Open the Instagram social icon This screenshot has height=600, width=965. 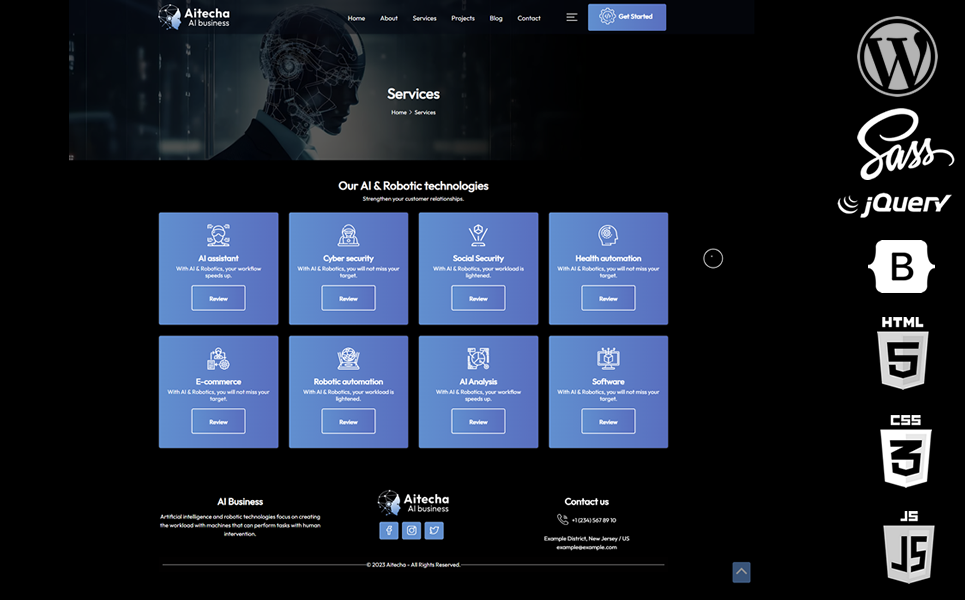tap(411, 531)
